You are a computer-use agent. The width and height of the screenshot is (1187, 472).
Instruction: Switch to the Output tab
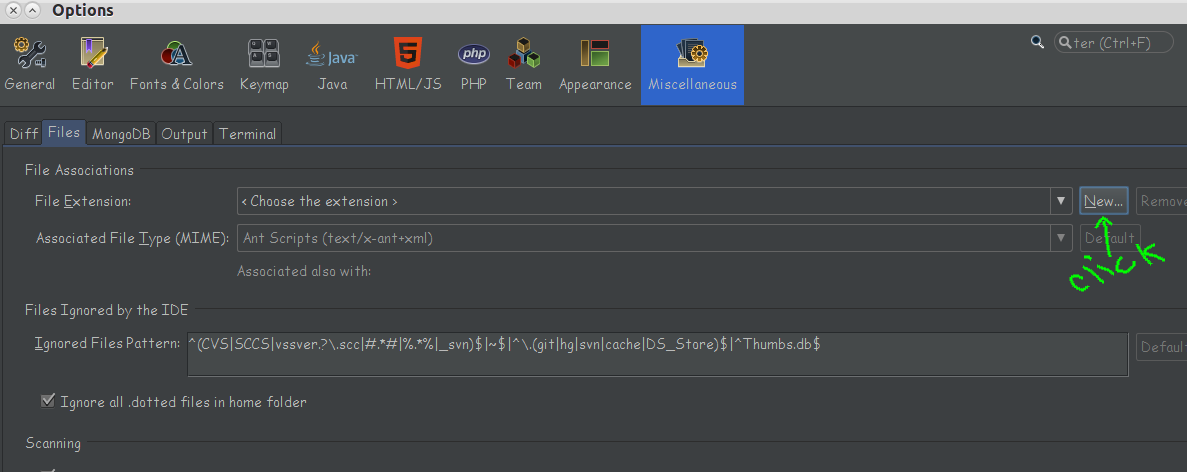click(185, 134)
